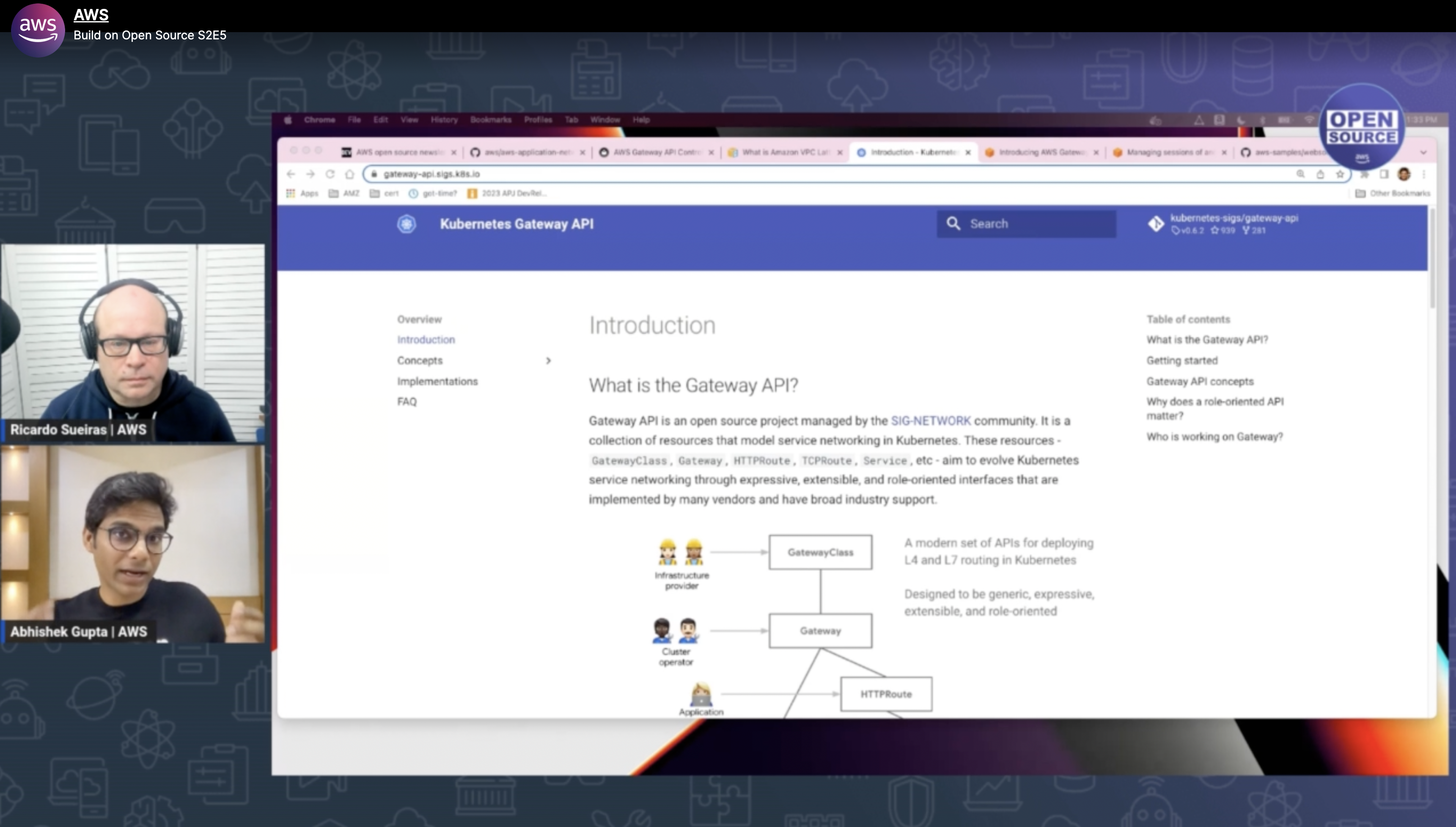The width and height of the screenshot is (1456, 827).
Task: Jump to Gateway API concepts in contents
Action: click(x=1200, y=381)
